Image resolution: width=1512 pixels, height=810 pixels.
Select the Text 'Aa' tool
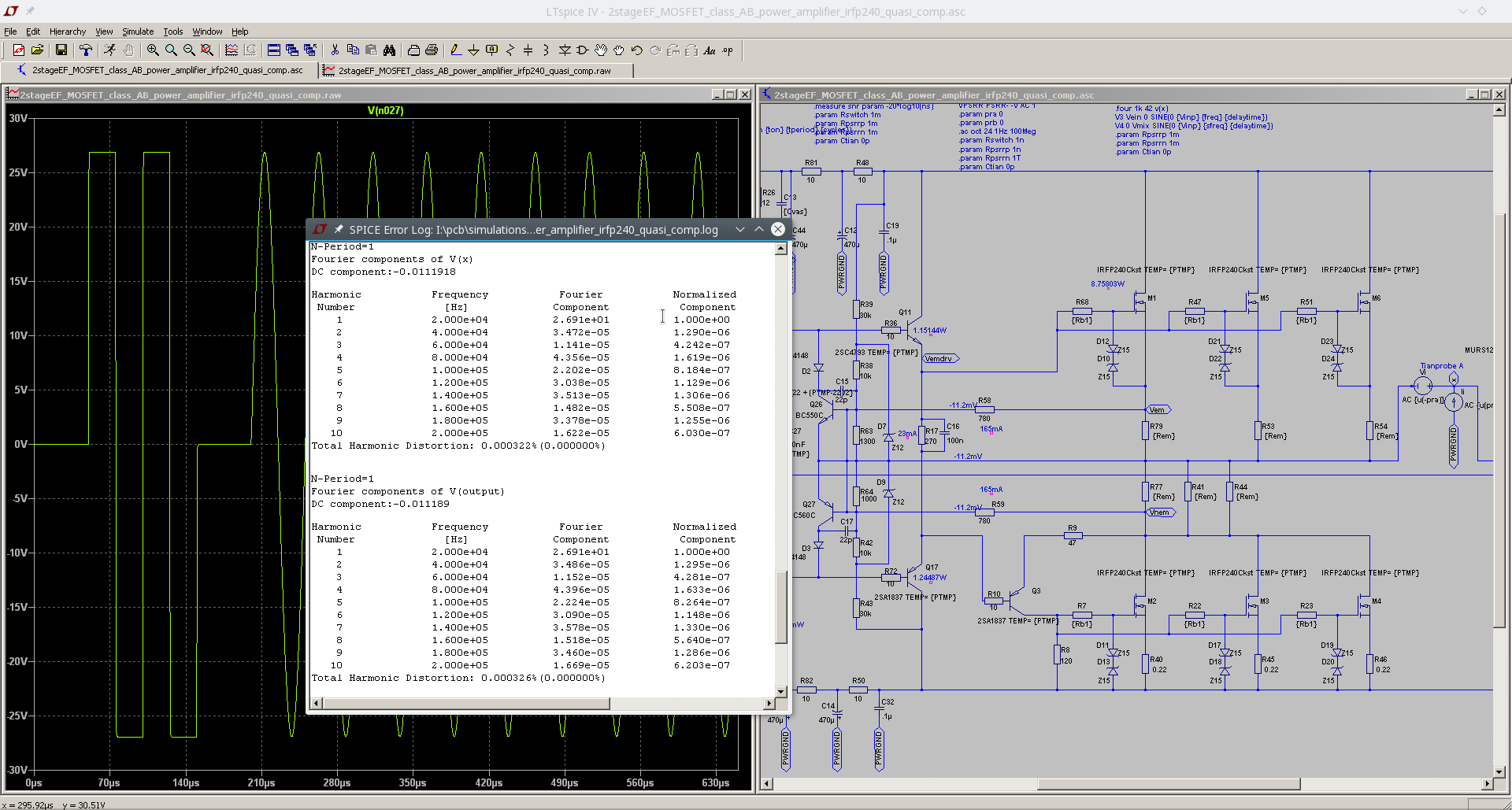click(710, 50)
